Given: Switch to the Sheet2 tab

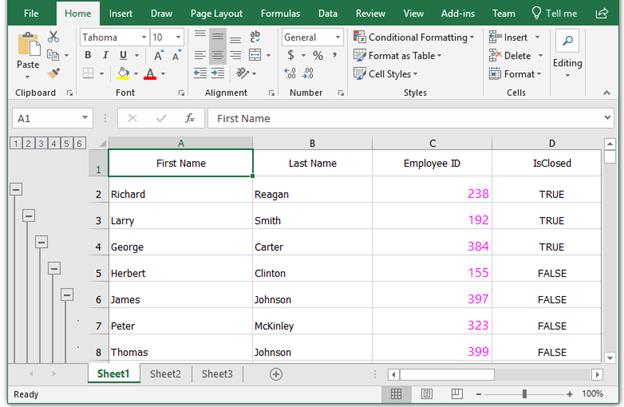Looking at the screenshot, I should (165, 374).
